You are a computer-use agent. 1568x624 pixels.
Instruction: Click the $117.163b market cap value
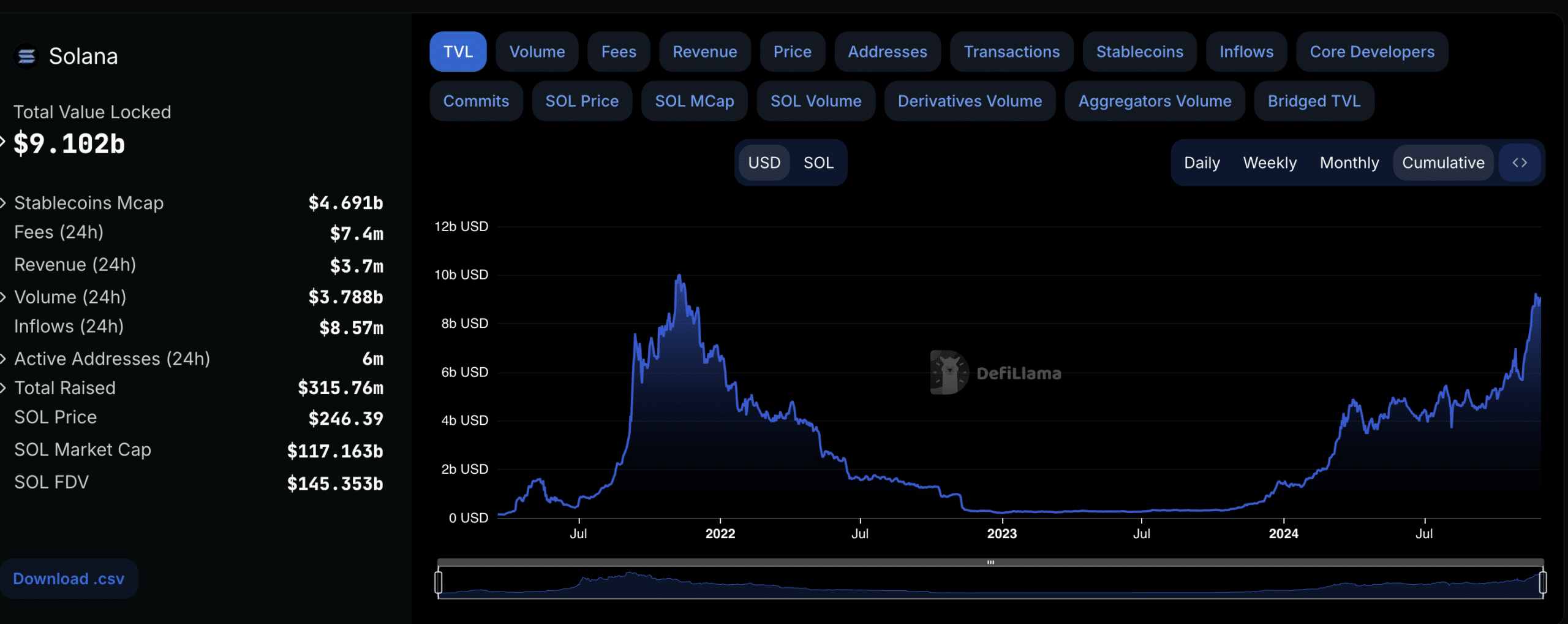point(335,451)
